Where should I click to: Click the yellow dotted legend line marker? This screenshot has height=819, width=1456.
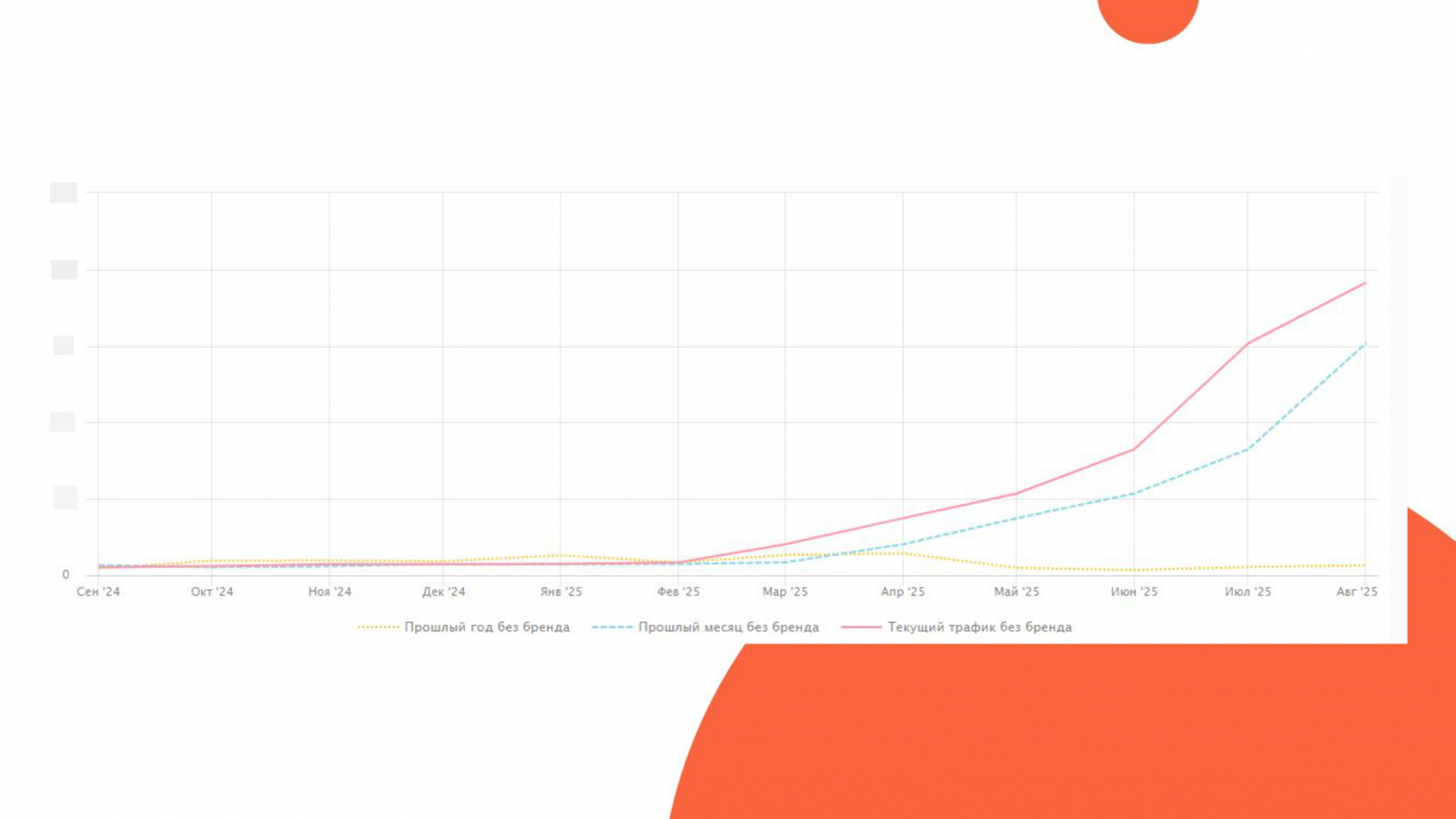tap(379, 627)
